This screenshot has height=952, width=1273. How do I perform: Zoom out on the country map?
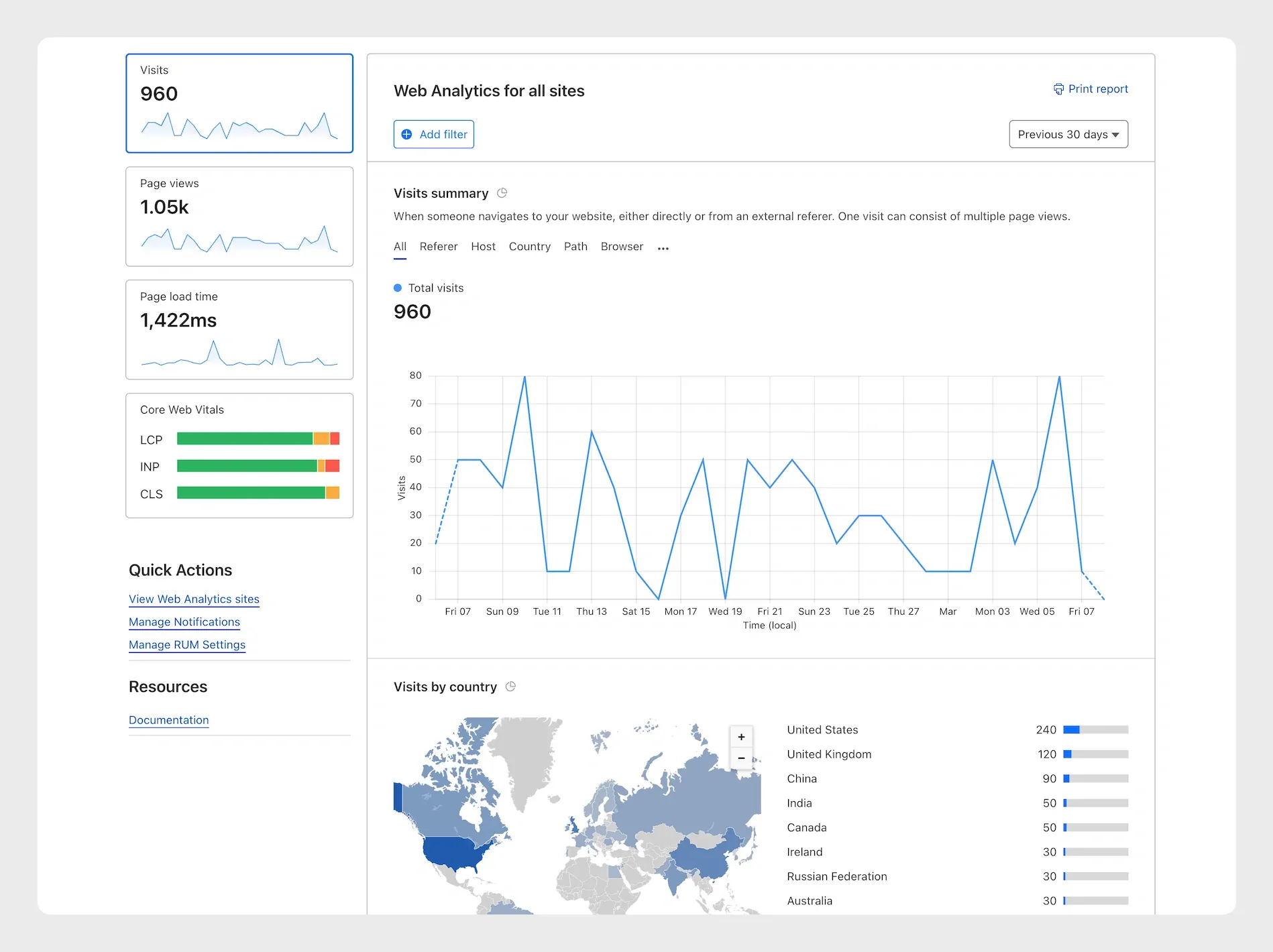(741, 758)
